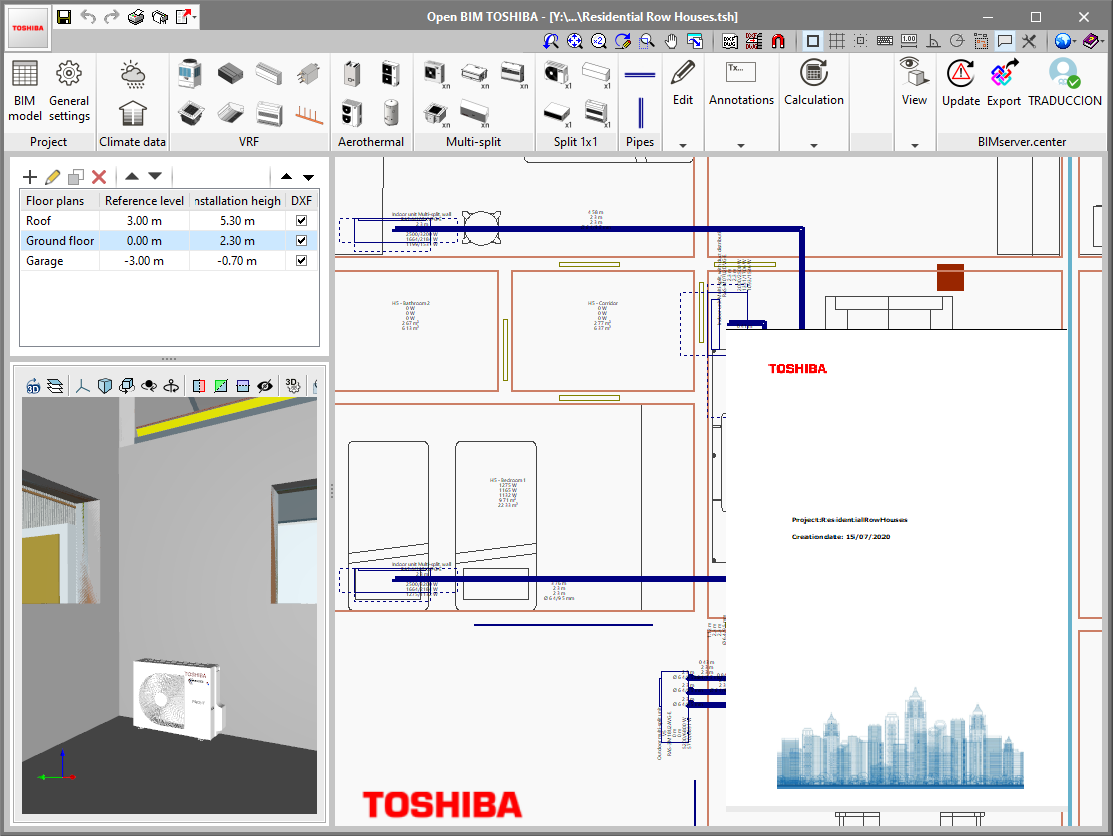Move floor plan up with first up arrow
Viewport: 1113px width, 836px height.
tap(132, 177)
